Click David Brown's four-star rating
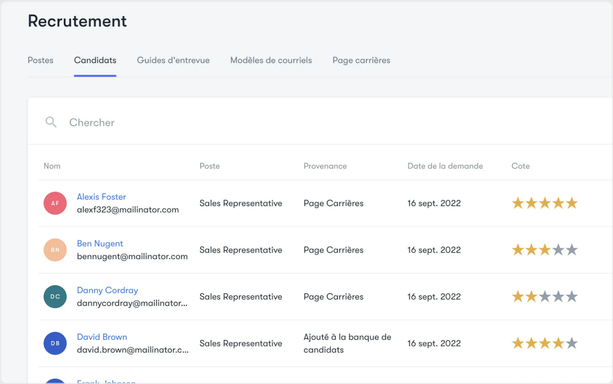 coord(545,343)
